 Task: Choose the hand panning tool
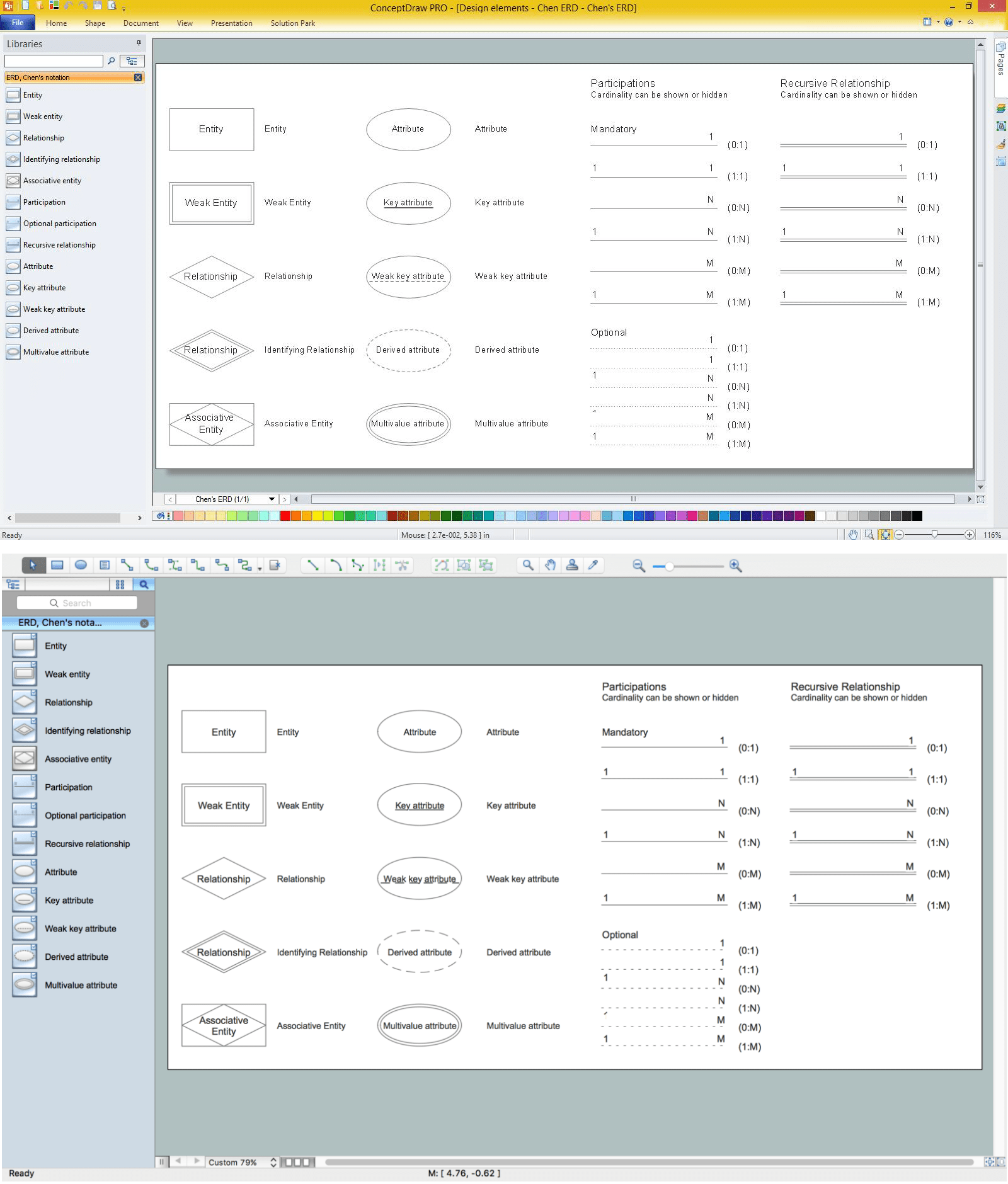(x=551, y=565)
